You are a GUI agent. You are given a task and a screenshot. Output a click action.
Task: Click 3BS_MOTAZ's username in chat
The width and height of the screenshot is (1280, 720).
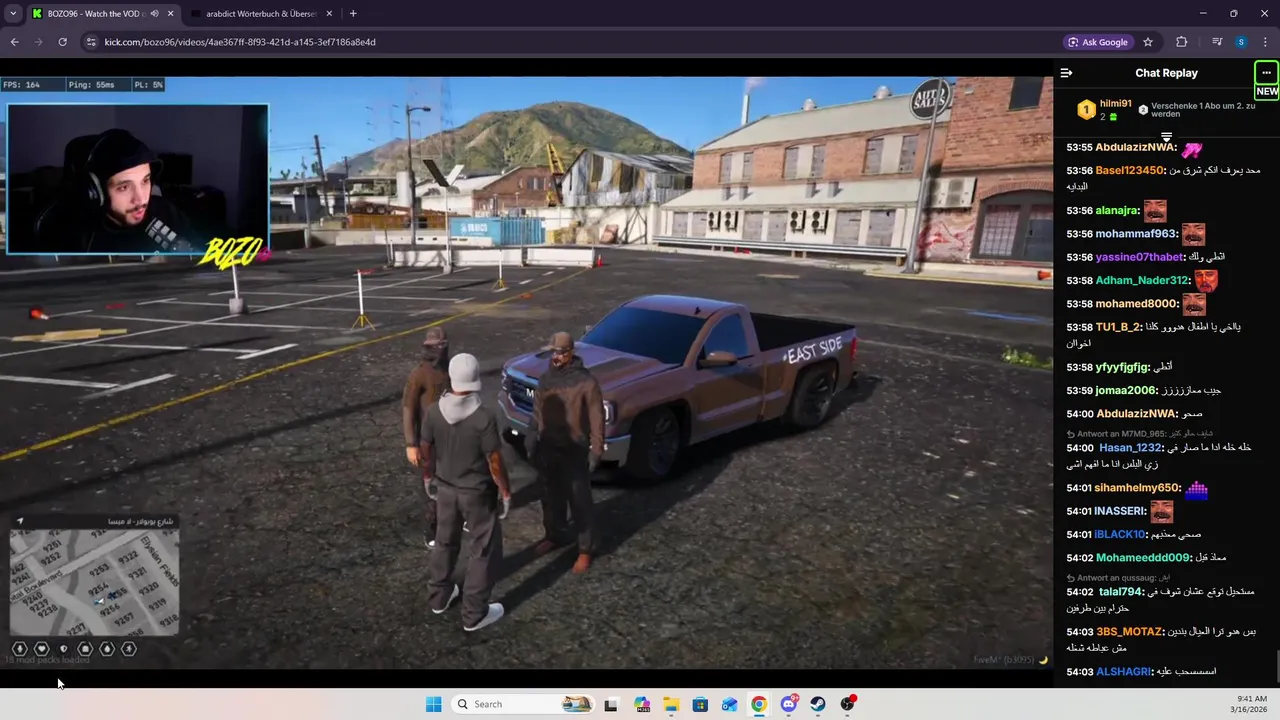click(1130, 632)
